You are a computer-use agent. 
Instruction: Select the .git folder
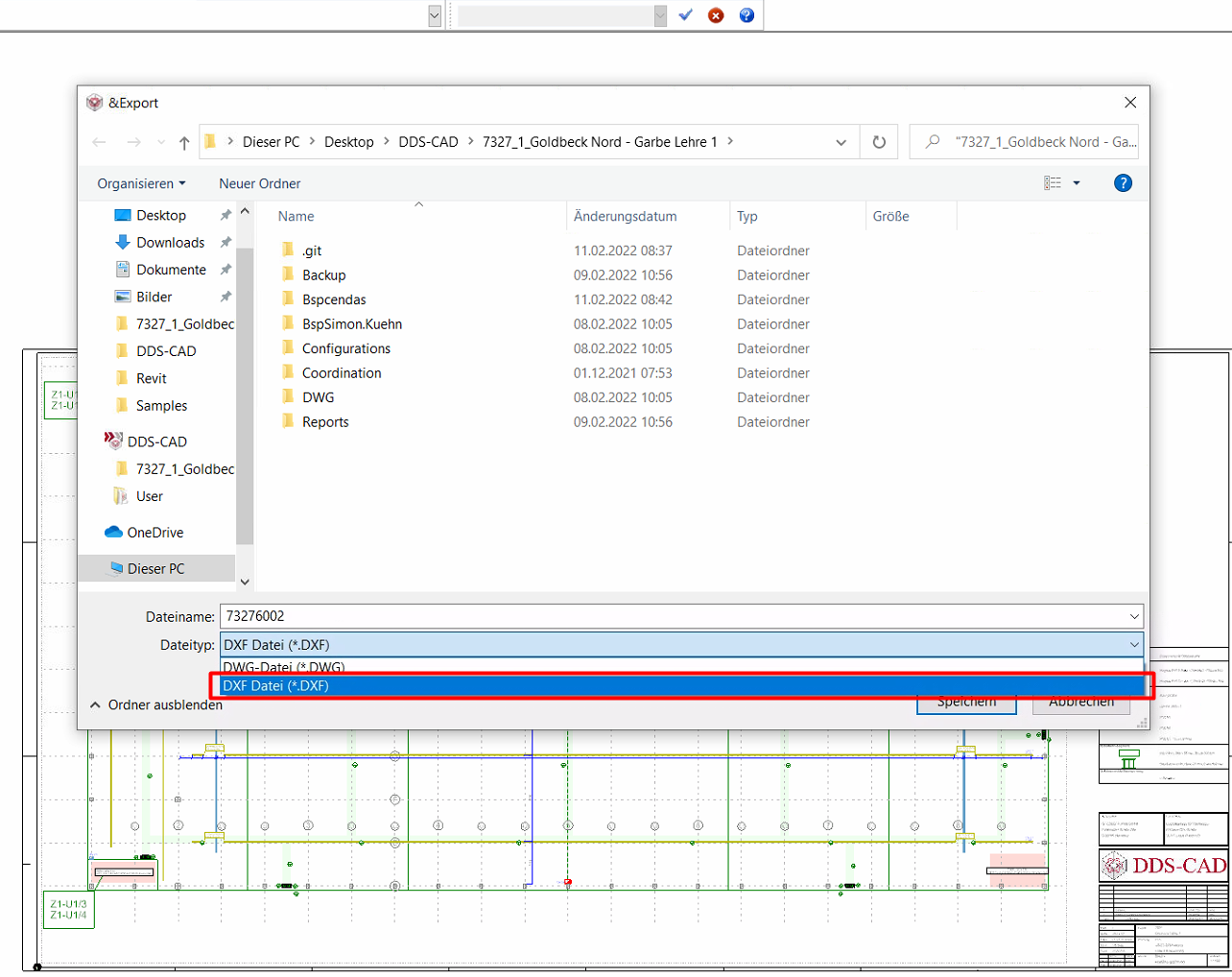point(312,250)
